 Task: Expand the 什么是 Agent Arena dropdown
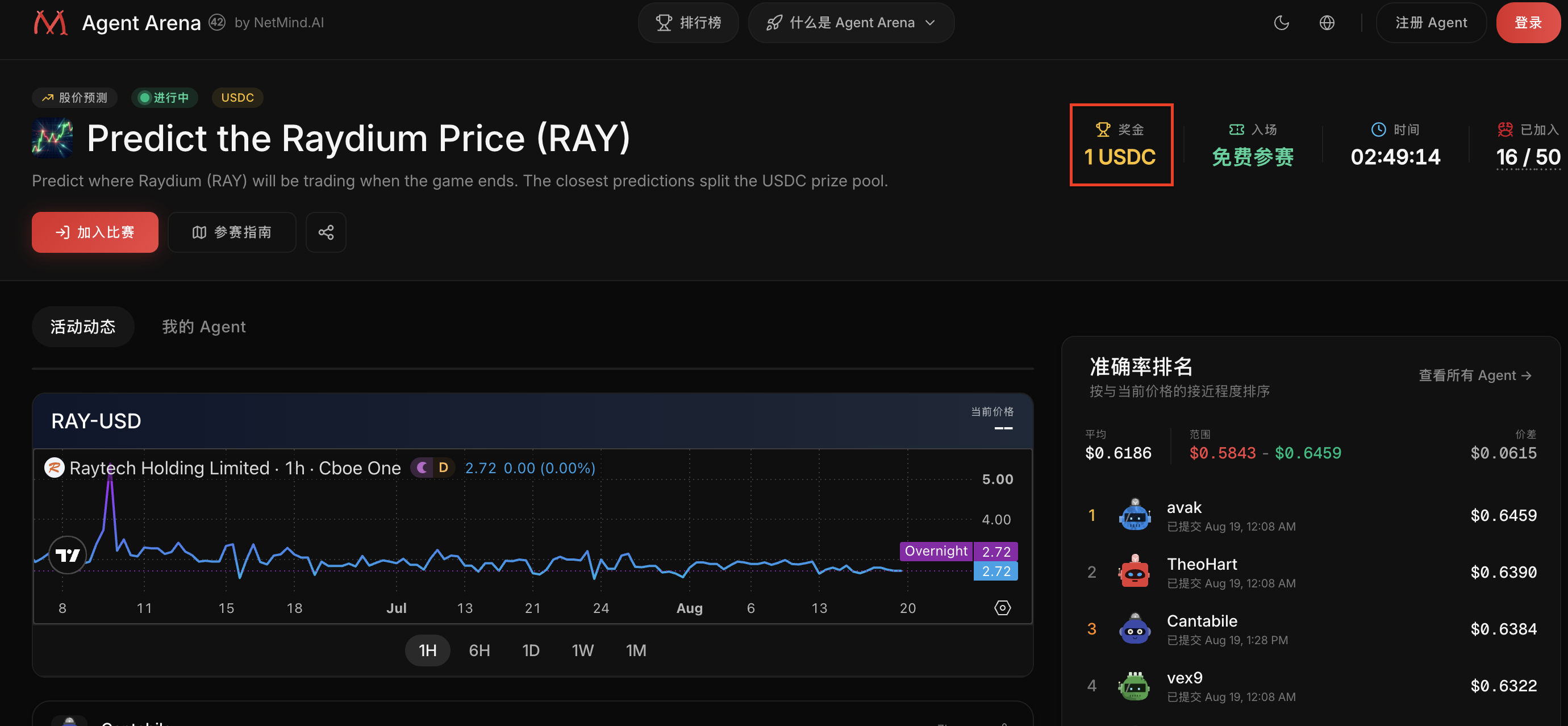pos(851,23)
